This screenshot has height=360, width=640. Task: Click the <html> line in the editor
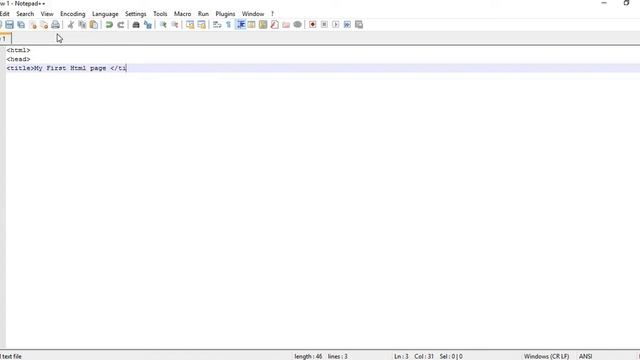[x=18, y=50]
